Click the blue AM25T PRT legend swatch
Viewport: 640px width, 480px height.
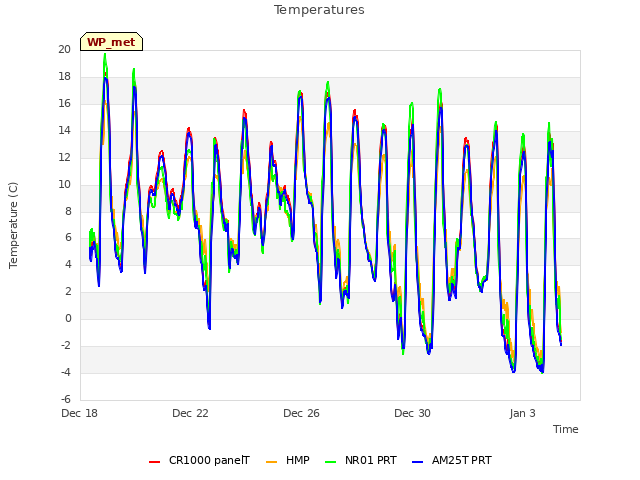pyautogui.click(x=418, y=462)
